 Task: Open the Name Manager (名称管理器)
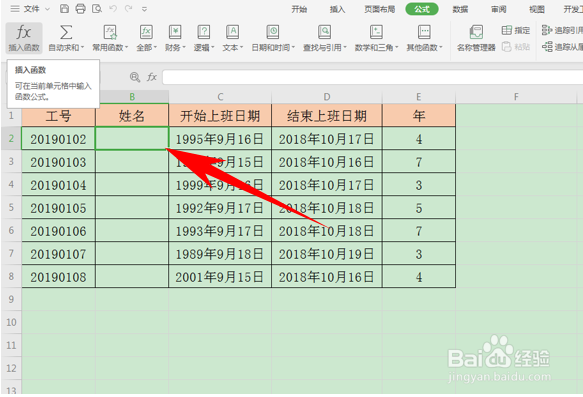[x=476, y=38]
